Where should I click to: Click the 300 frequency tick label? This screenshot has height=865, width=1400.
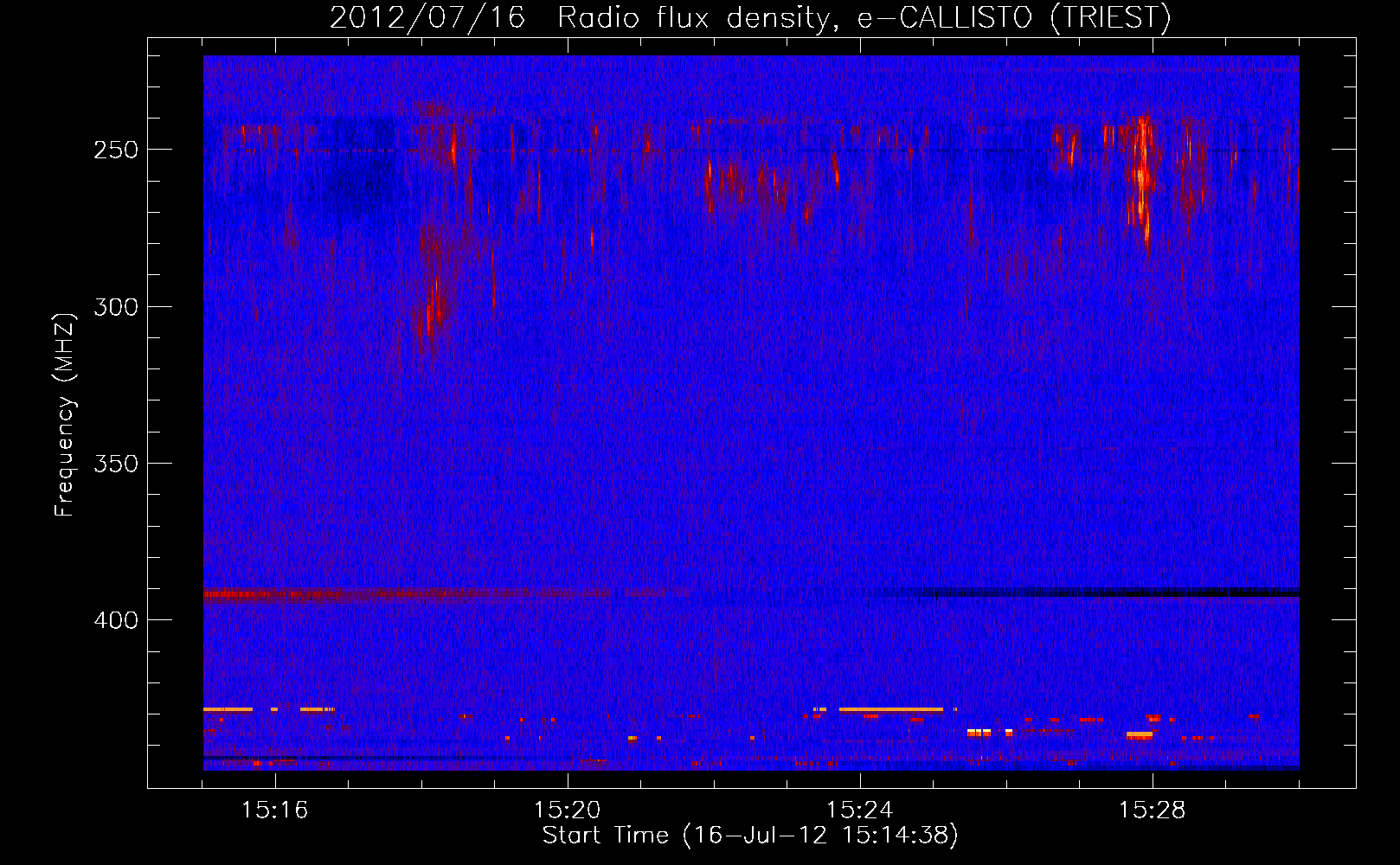coord(116,307)
